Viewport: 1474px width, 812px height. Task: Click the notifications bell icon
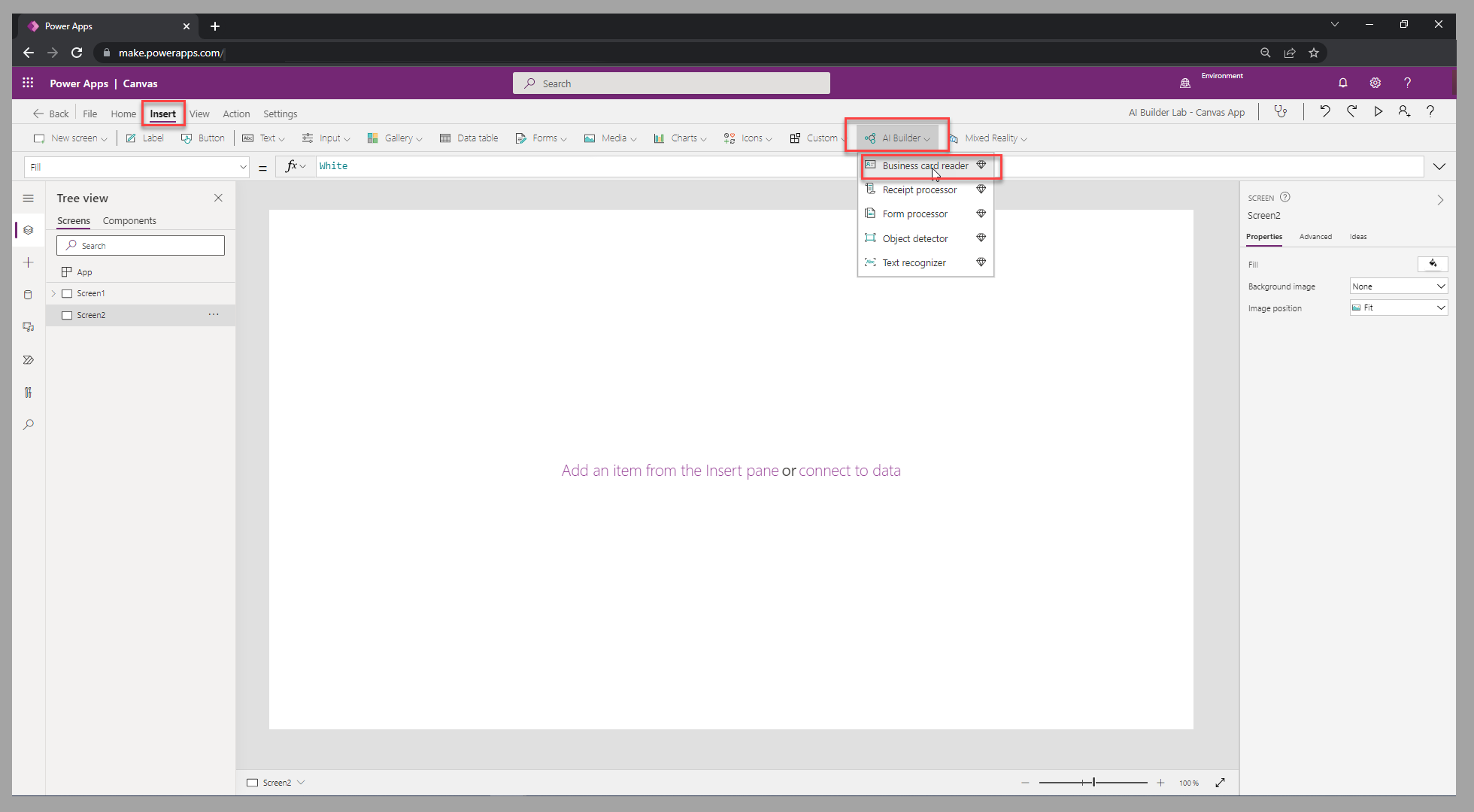(1343, 83)
